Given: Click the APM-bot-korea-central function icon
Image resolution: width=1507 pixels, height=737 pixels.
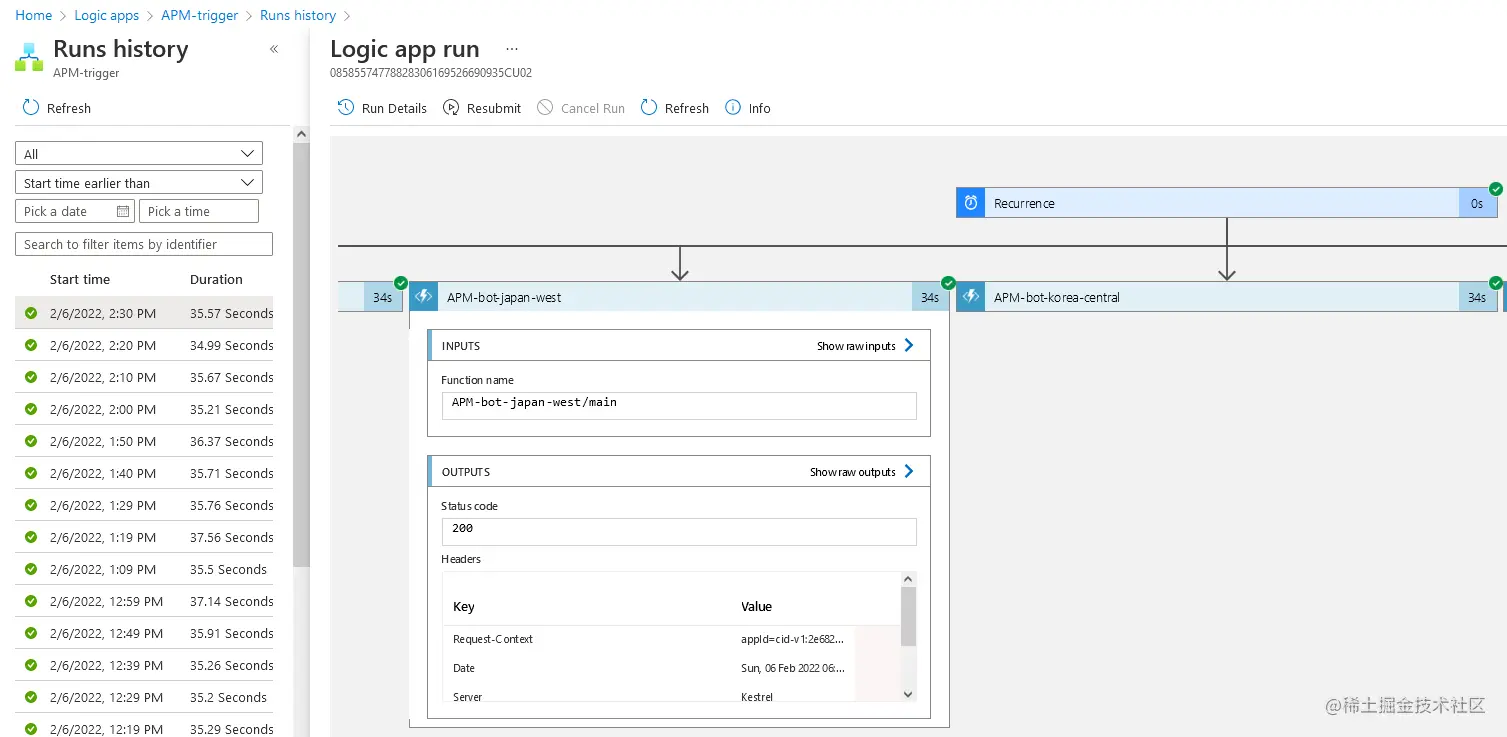Looking at the screenshot, I should coord(970,297).
